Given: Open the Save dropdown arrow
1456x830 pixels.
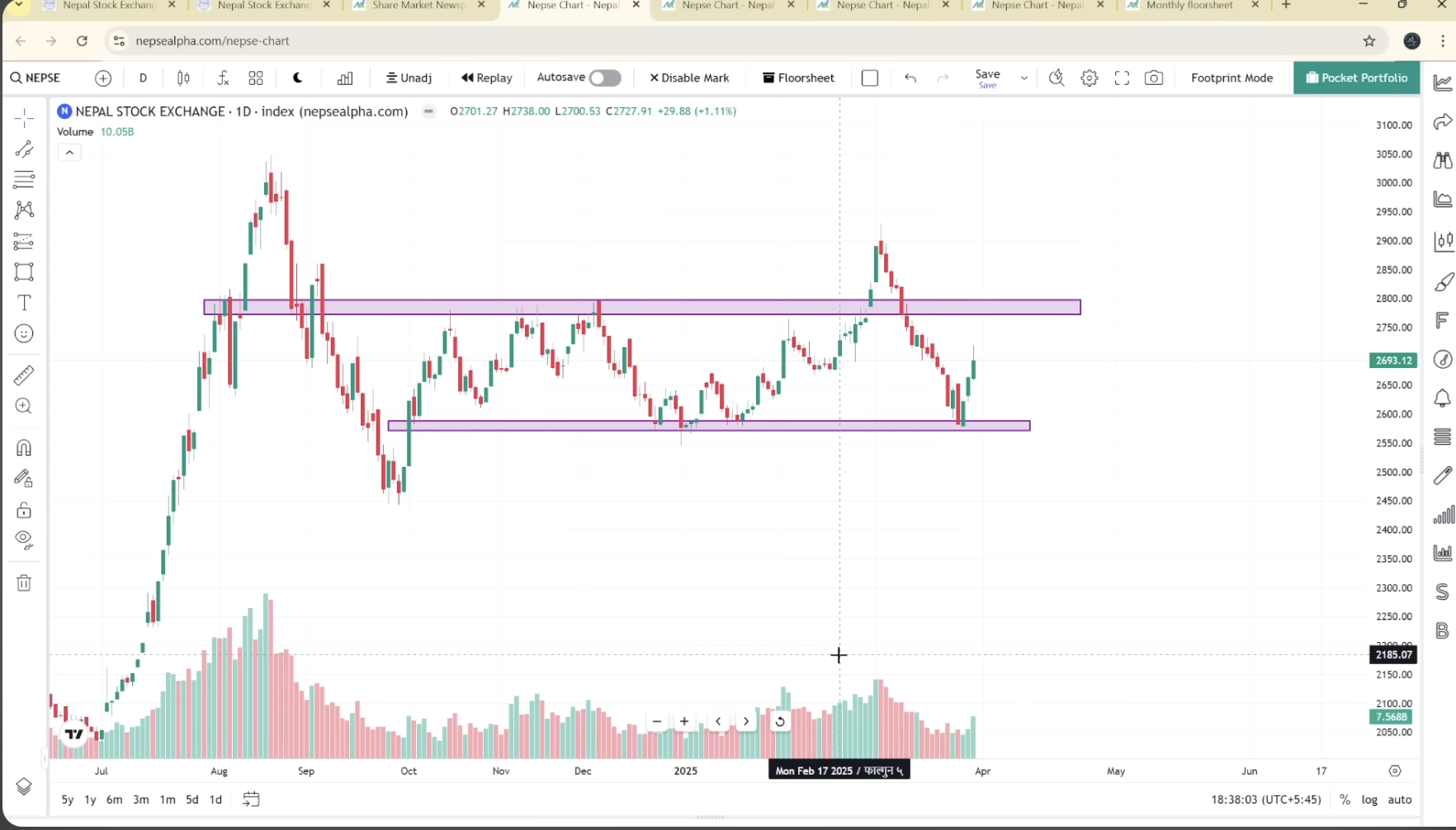Looking at the screenshot, I should click(x=1023, y=78).
